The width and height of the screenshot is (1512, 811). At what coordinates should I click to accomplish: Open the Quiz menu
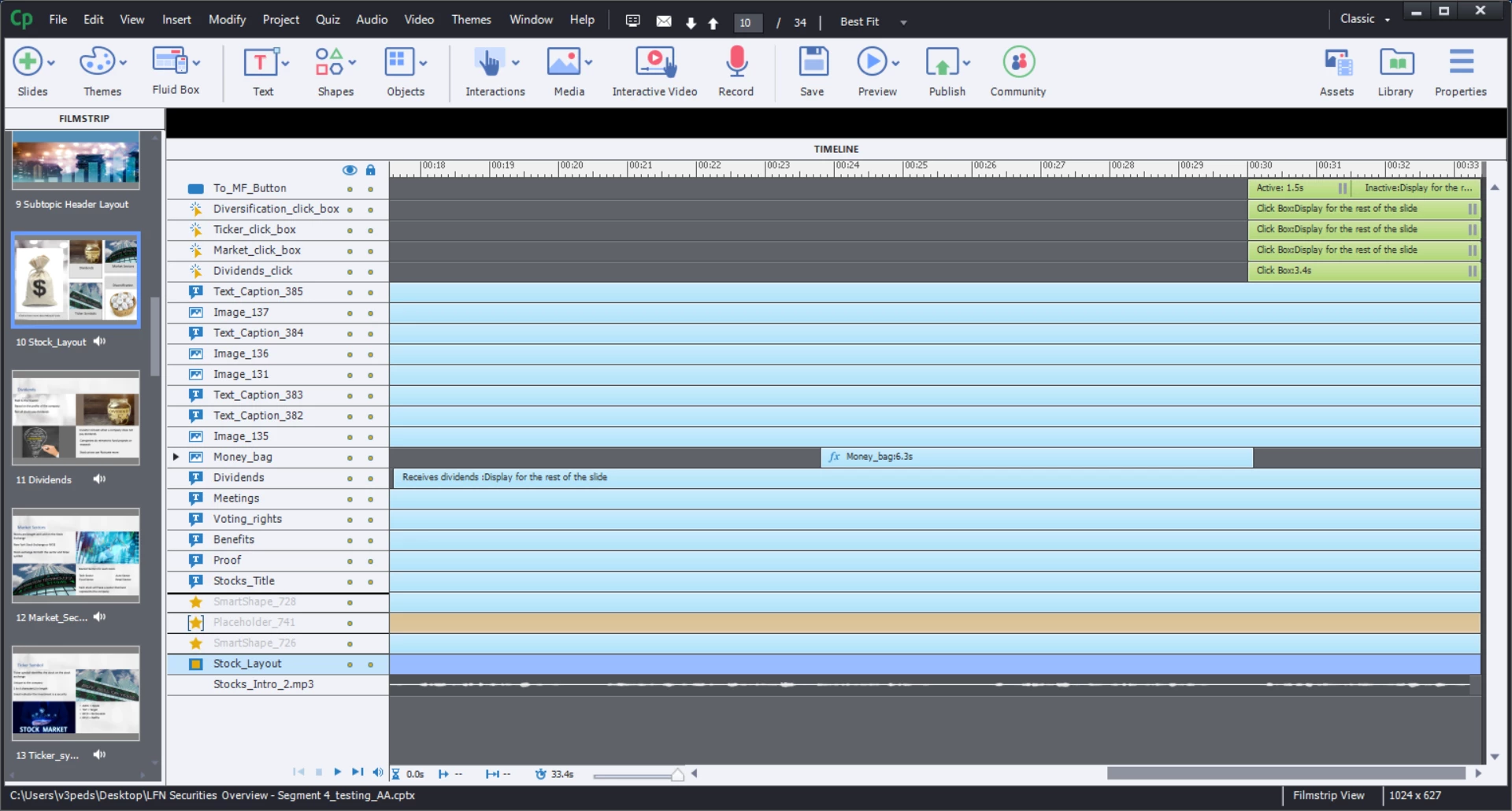point(328,20)
